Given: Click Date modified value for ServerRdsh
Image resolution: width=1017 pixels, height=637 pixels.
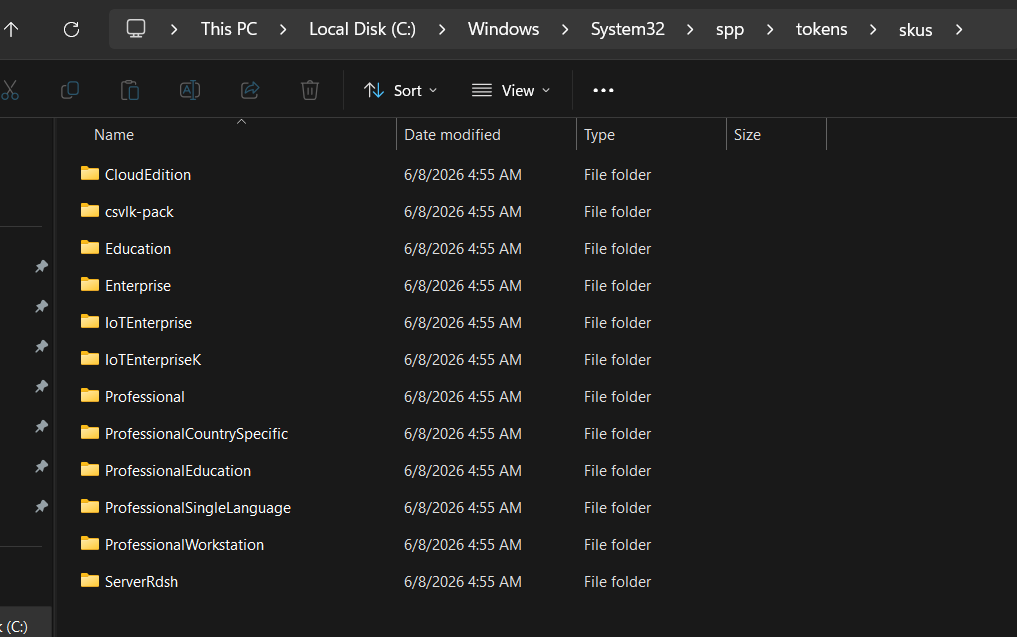Looking at the screenshot, I should coord(462,582).
